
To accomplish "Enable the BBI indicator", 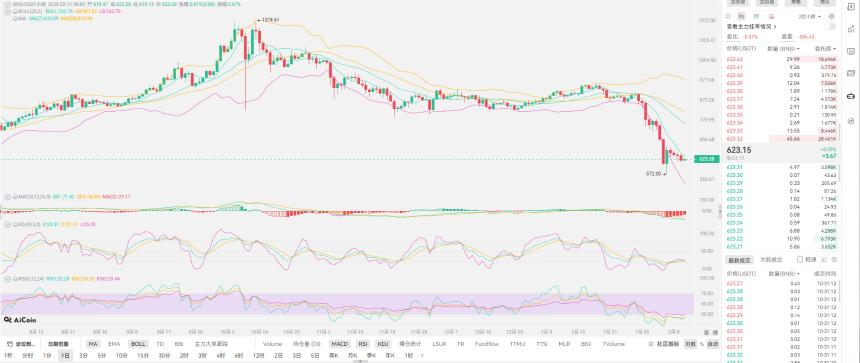I will (179, 344).
